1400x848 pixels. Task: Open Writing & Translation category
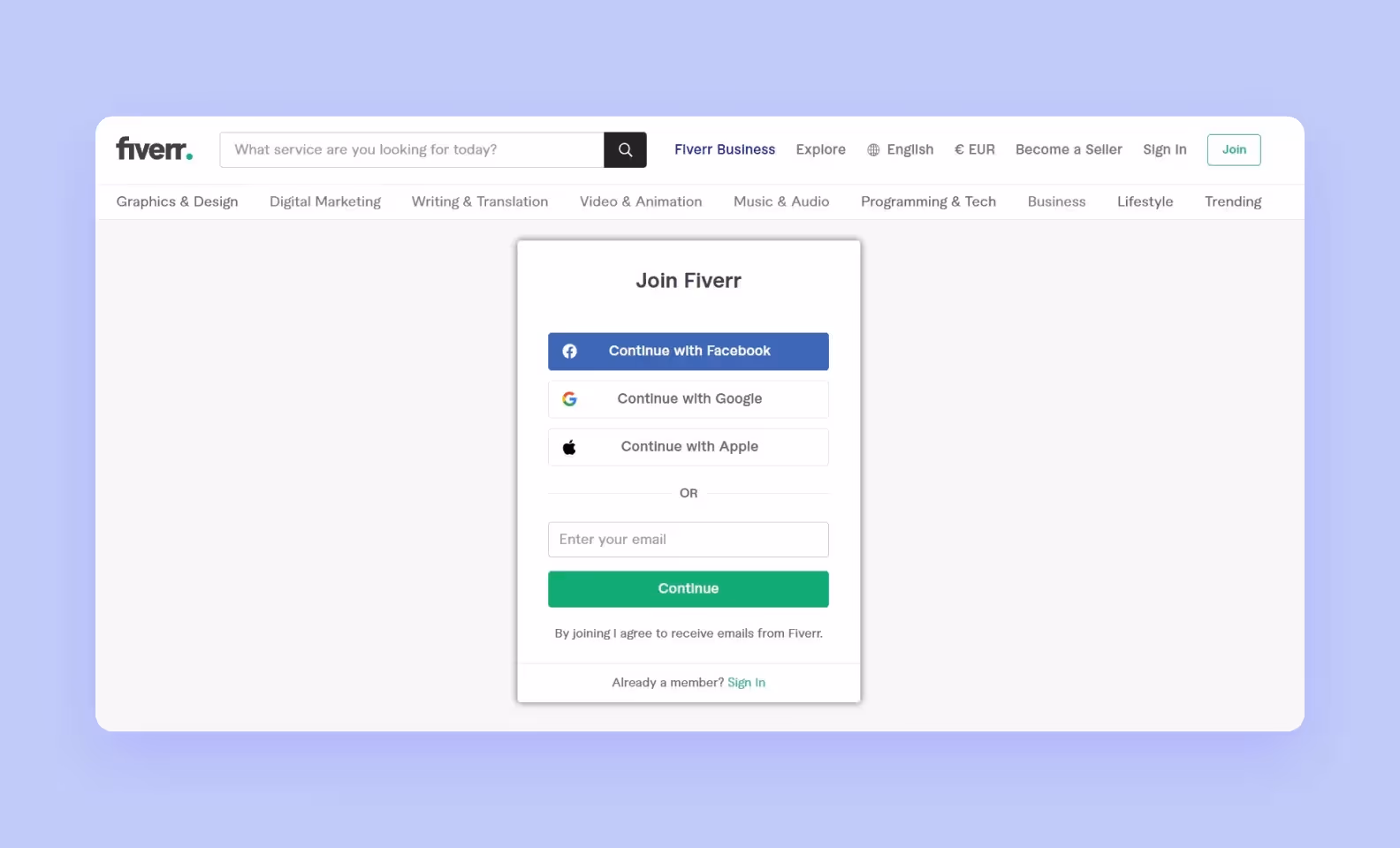coord(480,201)
